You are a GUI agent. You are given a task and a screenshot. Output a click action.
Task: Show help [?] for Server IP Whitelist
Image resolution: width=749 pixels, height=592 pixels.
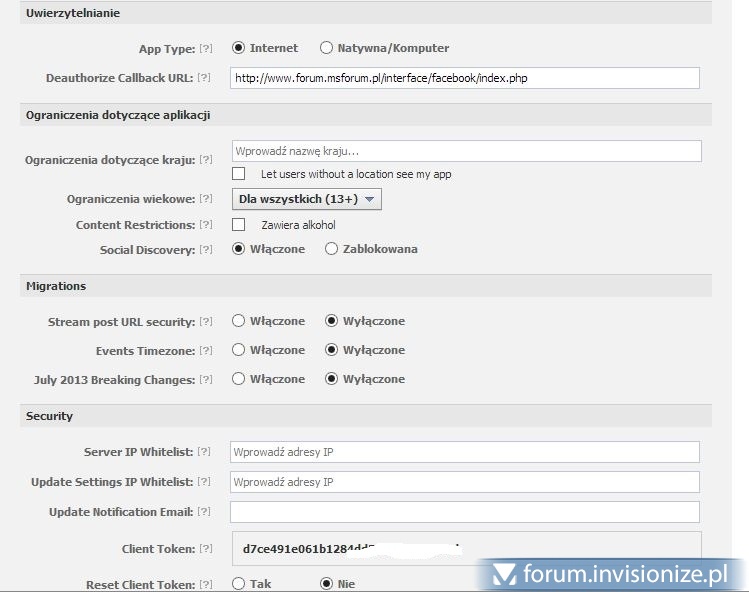[x=206, y=452]
